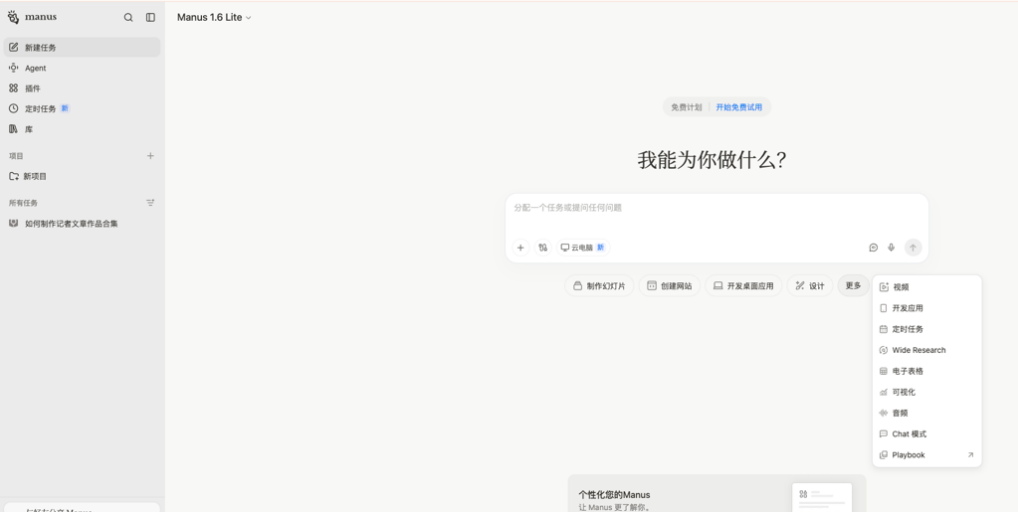Choose the 制作幻灯片 shortcut
The width and height of the screenshot is (1018, 512).
click(599, 286)
